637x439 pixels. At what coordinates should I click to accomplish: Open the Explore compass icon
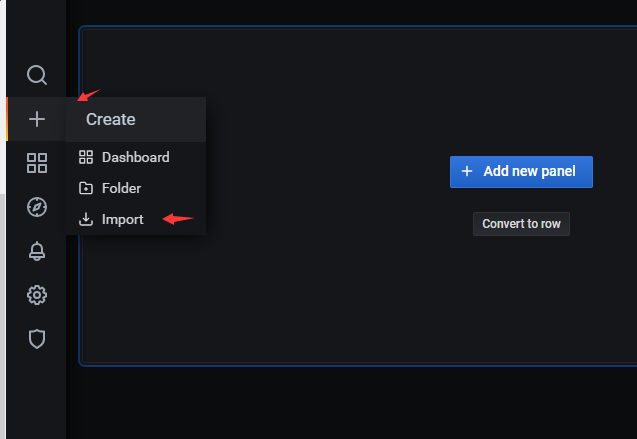[37, 207]
